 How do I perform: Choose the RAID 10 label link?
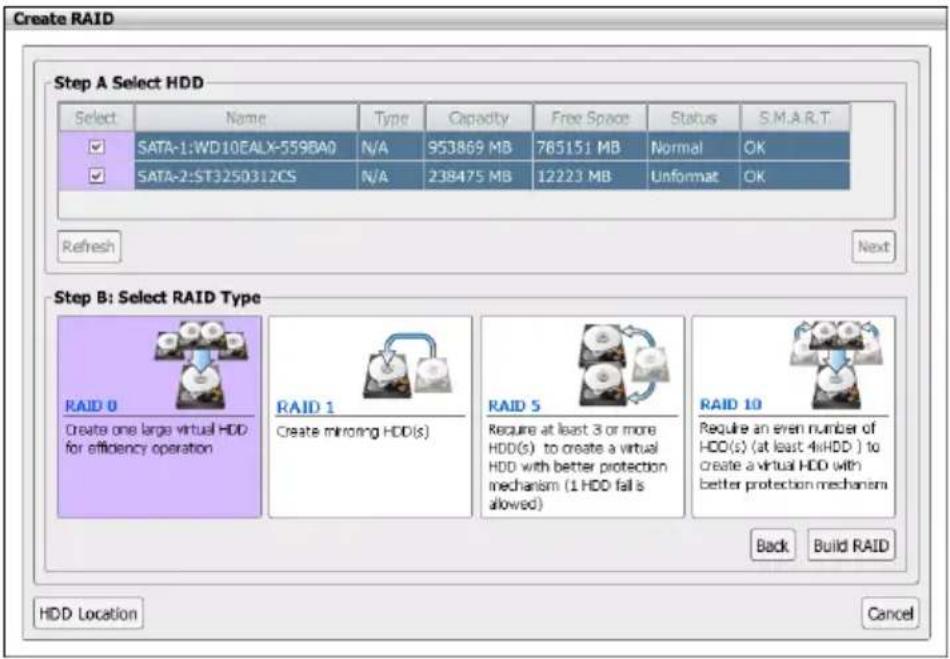[731, 405]
